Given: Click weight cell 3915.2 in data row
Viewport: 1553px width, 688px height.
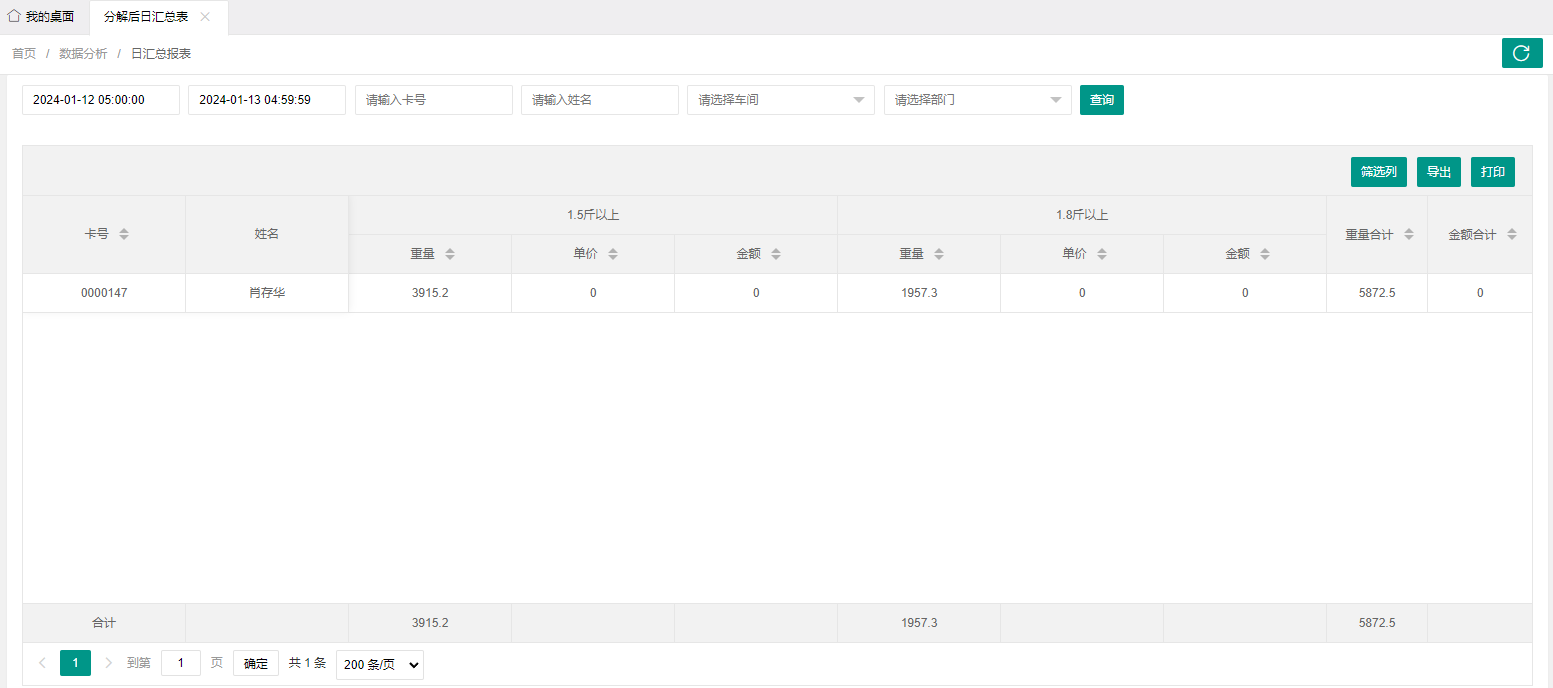Looking at the screenshot, I should (x=430, y=293).
